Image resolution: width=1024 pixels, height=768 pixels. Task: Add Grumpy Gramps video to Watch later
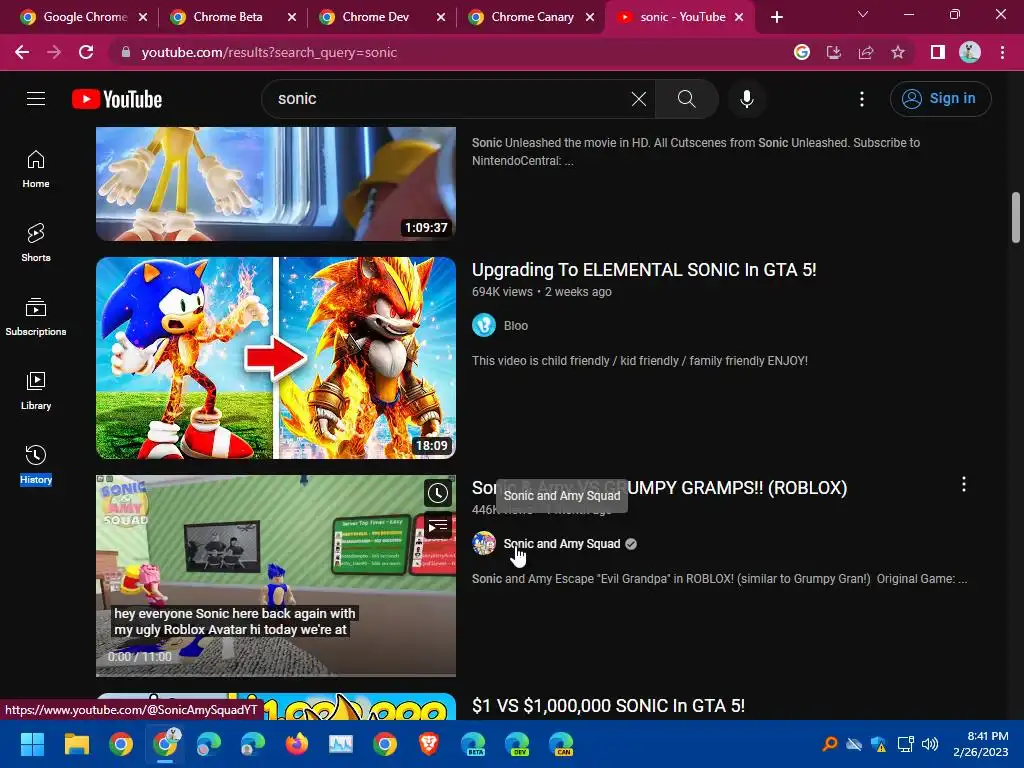(438, 494)
